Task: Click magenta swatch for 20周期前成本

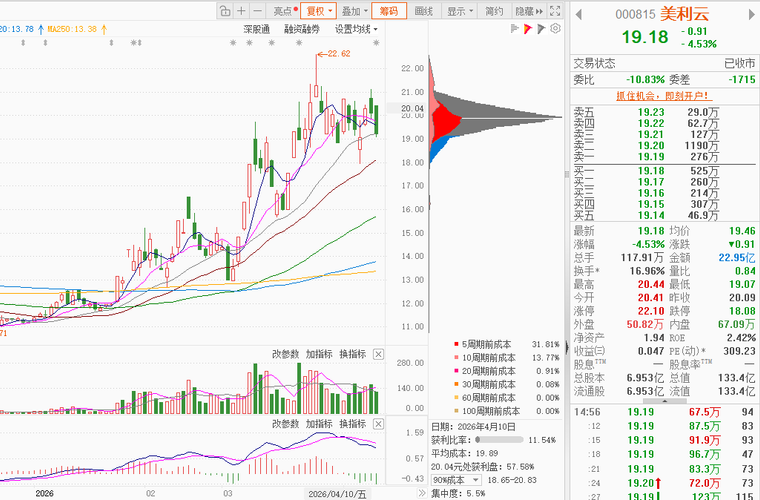Action: tap(456, 371)
